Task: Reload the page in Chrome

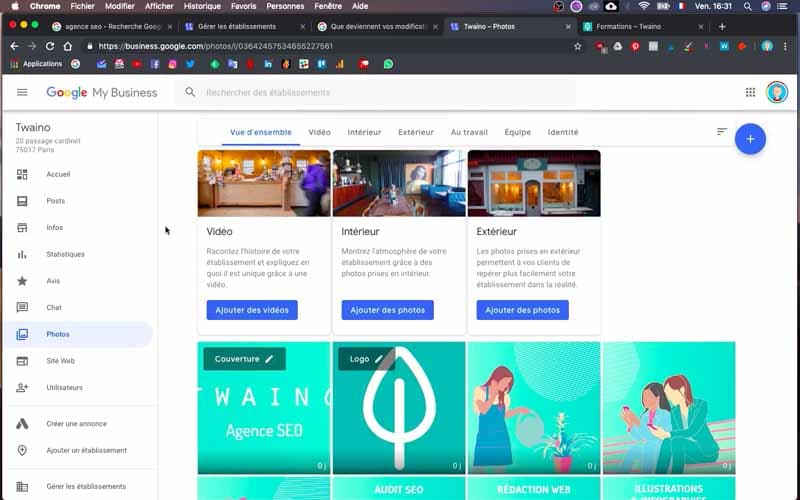Action: tap(49, 46)
